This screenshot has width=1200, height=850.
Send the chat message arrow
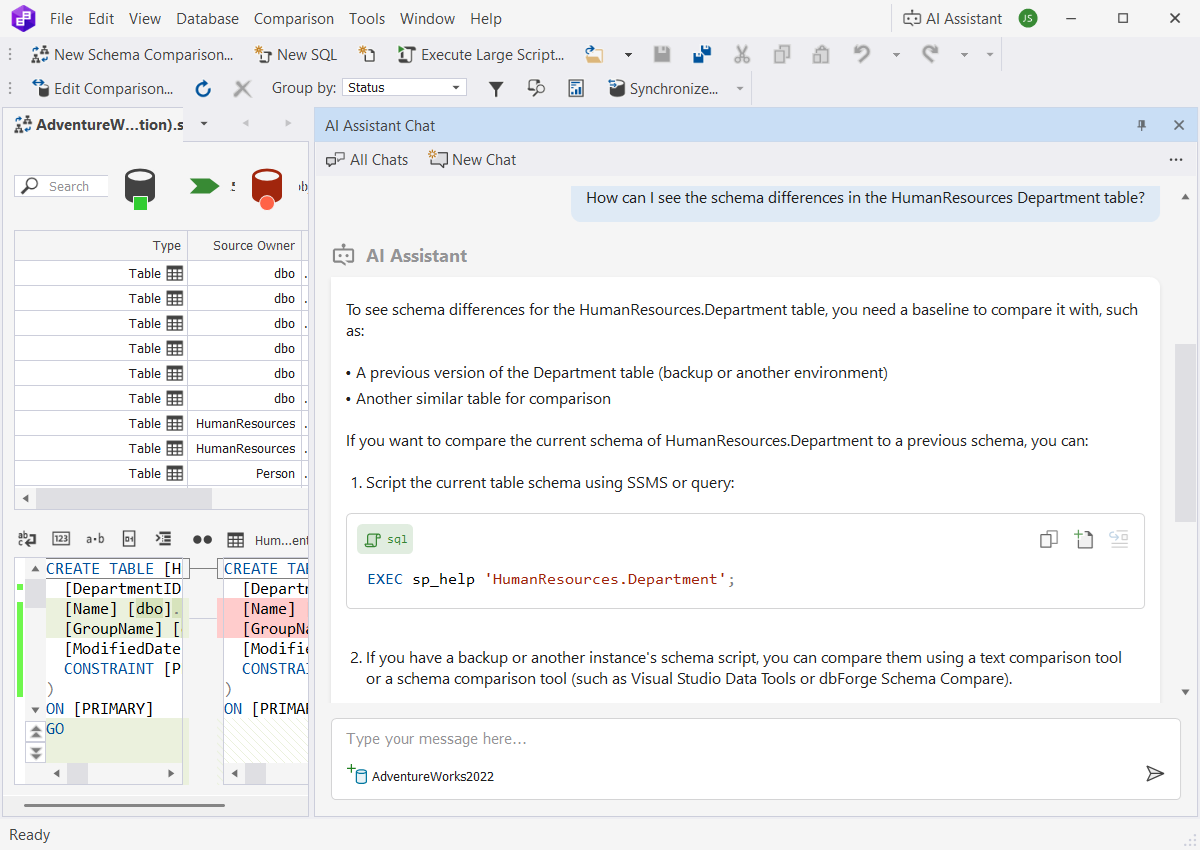pos(1155,773)
